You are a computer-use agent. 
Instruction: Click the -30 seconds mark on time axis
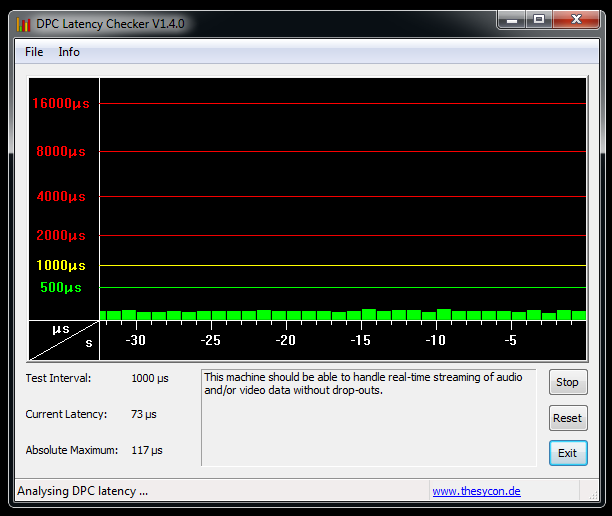[x=136, y=341]
